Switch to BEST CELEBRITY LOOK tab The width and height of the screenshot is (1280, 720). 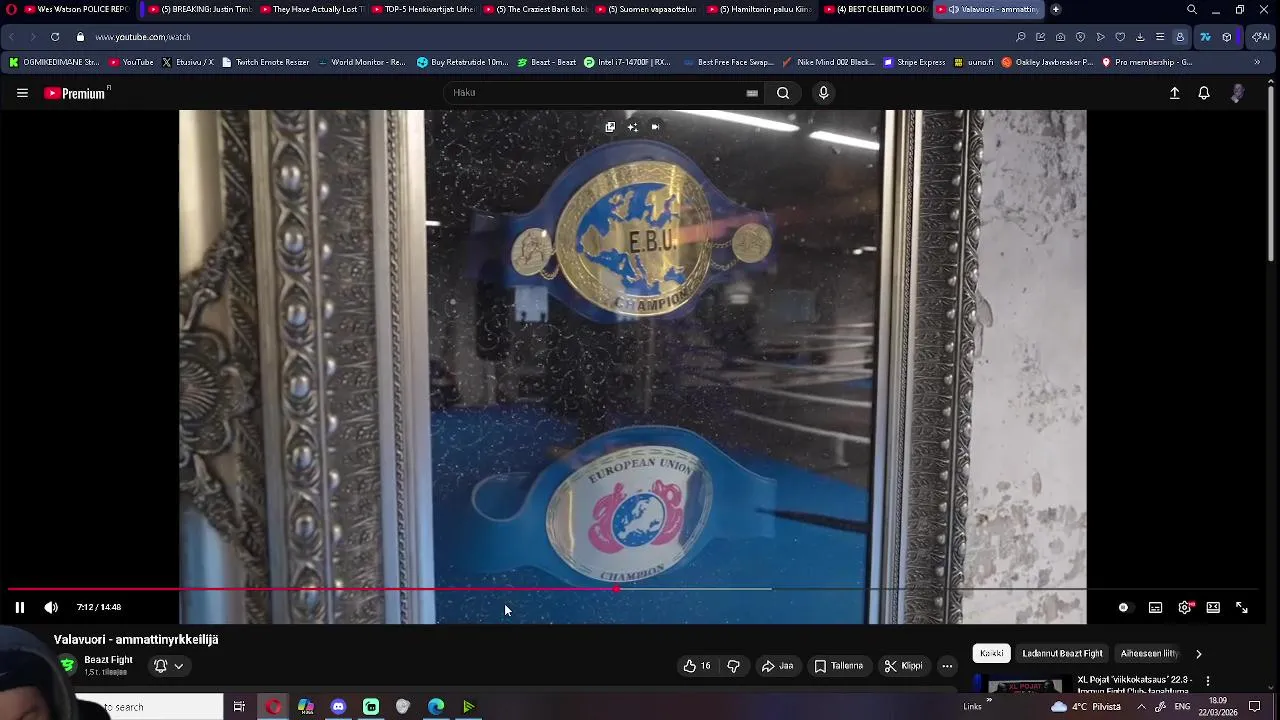point(875,9)
